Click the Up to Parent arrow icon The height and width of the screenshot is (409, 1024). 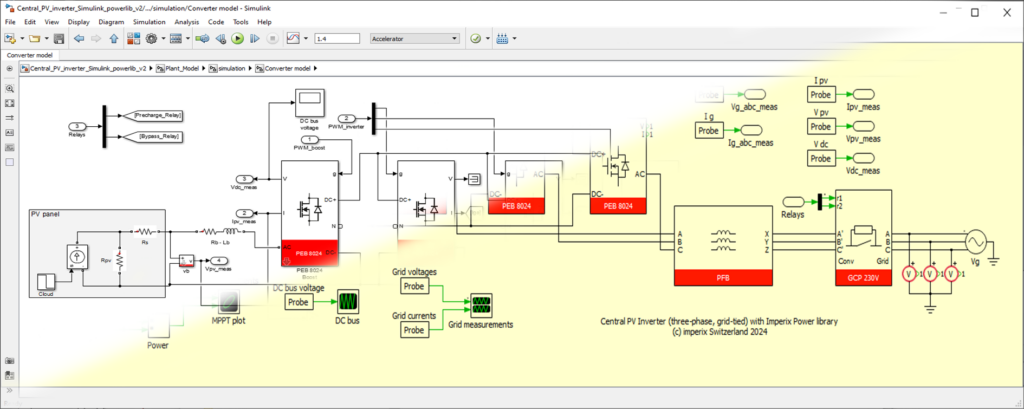pyautogui.click(x=115, y=39)
